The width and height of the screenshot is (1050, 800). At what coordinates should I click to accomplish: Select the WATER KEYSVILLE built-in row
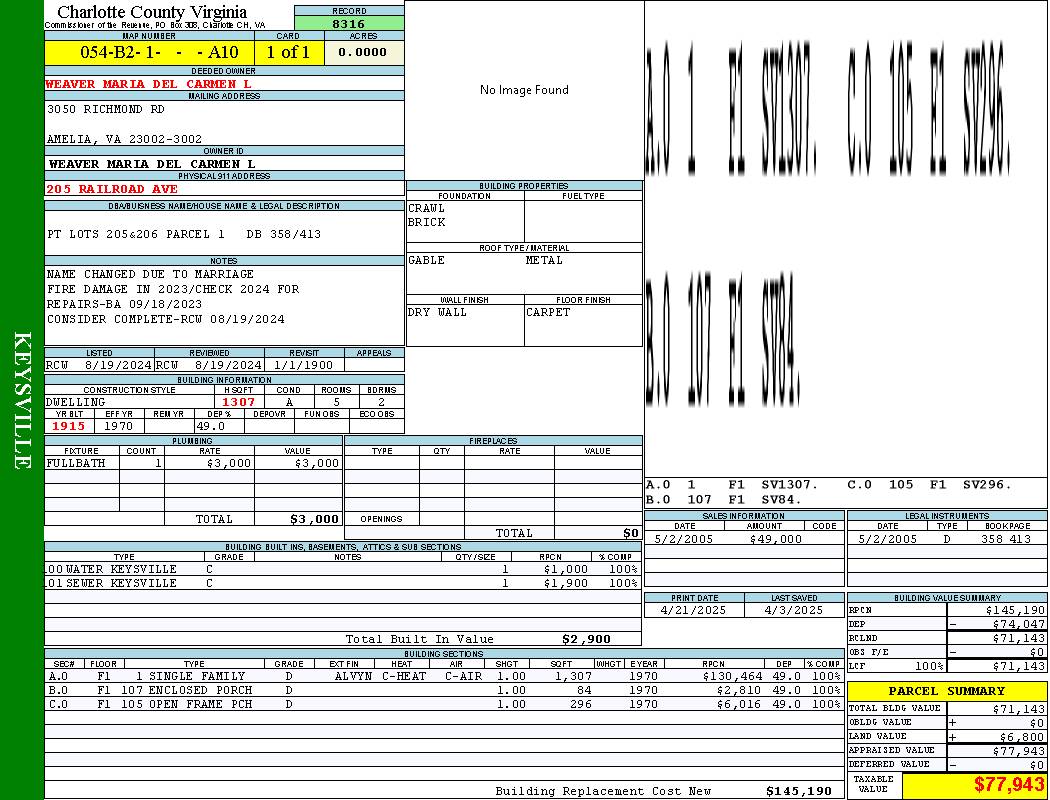click(343, 570)
